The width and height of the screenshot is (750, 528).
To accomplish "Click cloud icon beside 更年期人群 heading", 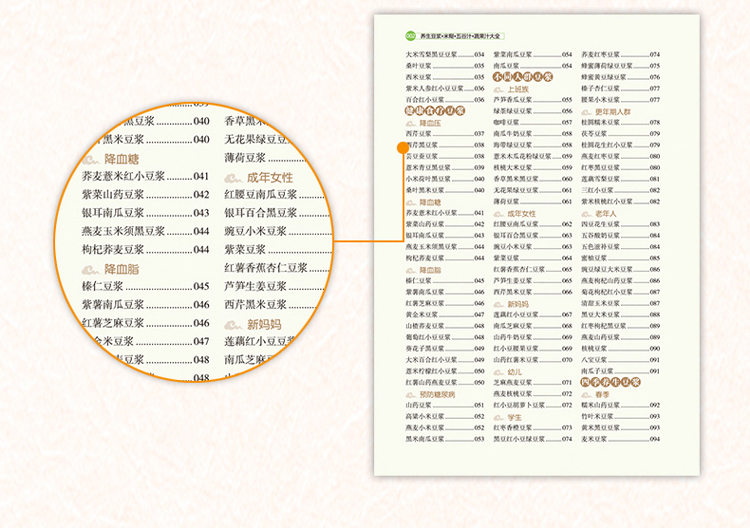I will point(586,112).
